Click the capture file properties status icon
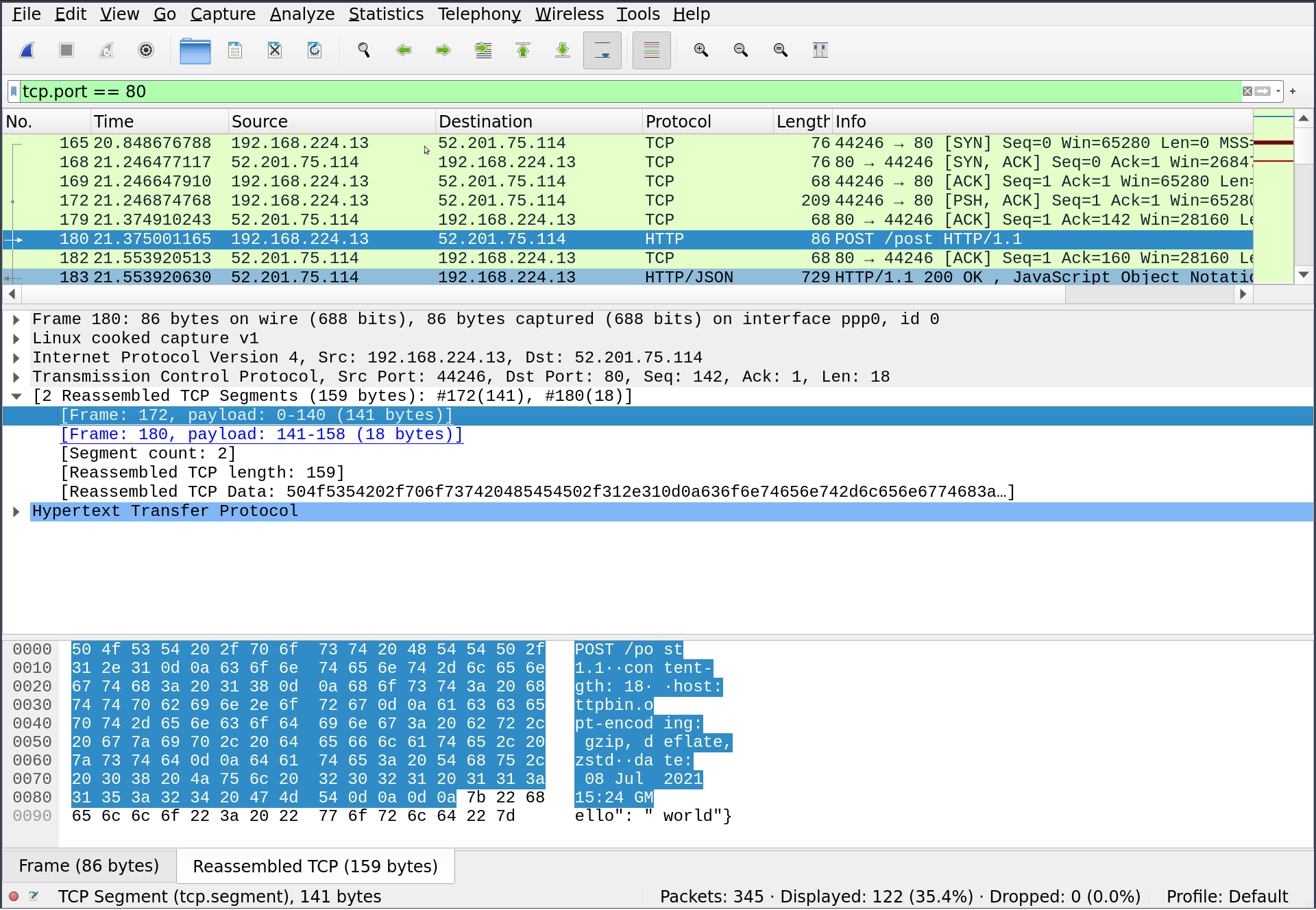The height and width of the screenshot is (910, 1316). (34, 896)
